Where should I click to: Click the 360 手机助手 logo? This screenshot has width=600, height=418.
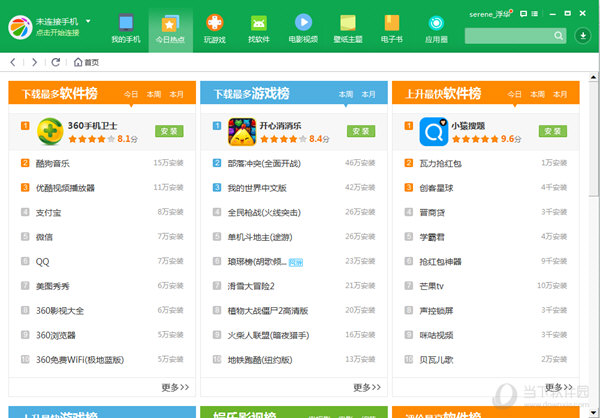click(x=20, y=27)
